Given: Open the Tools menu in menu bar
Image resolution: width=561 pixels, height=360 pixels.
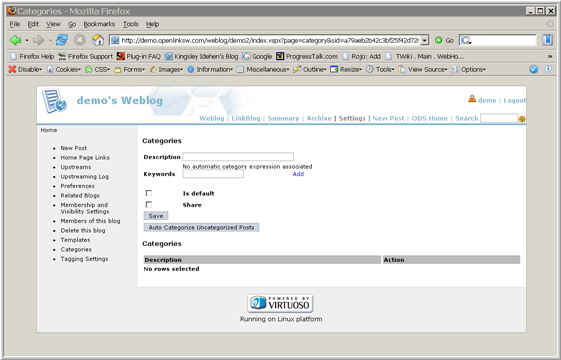Looking at the screenshot, I should (131, 24).
